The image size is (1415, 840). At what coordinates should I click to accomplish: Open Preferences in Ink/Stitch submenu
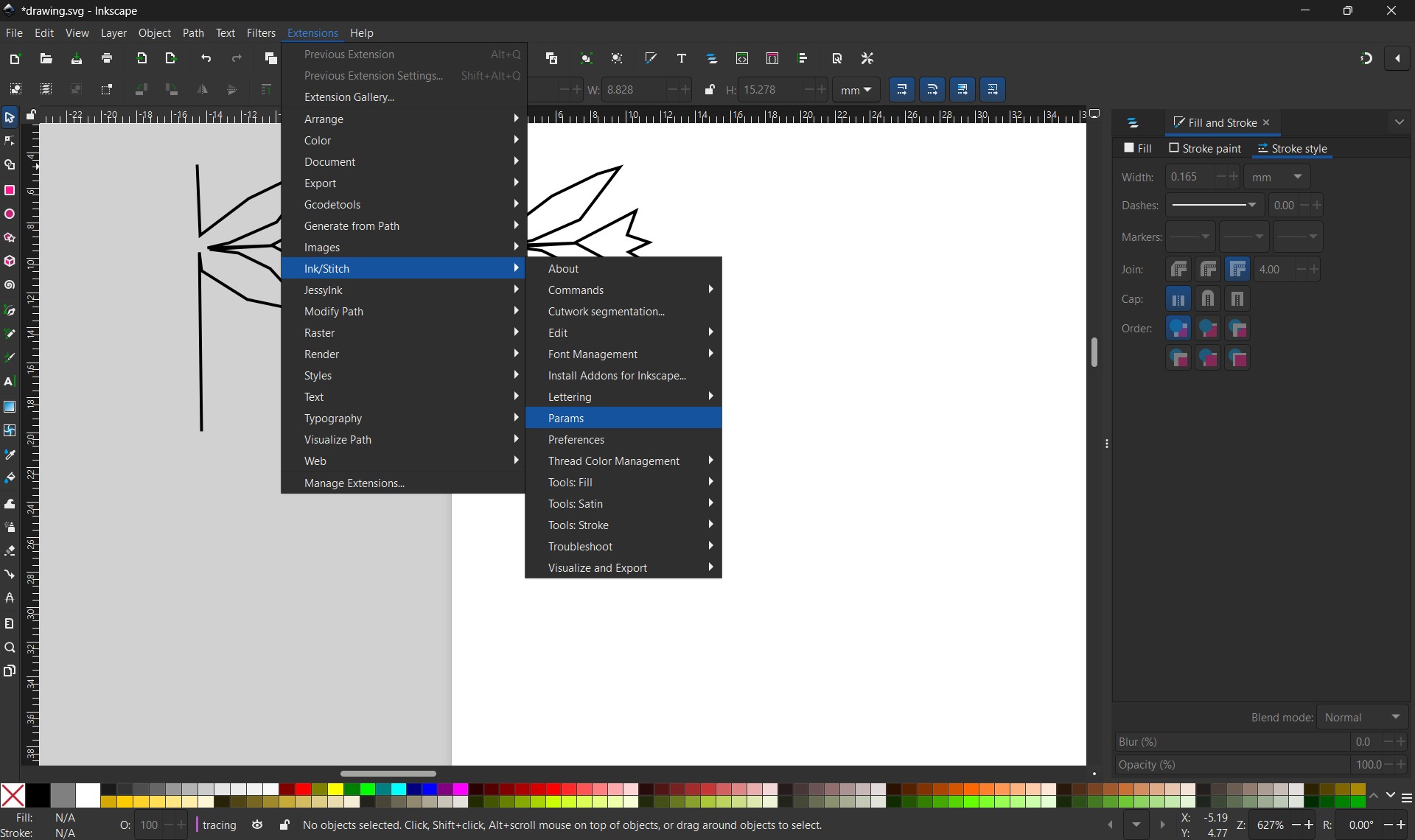[623, 440]
